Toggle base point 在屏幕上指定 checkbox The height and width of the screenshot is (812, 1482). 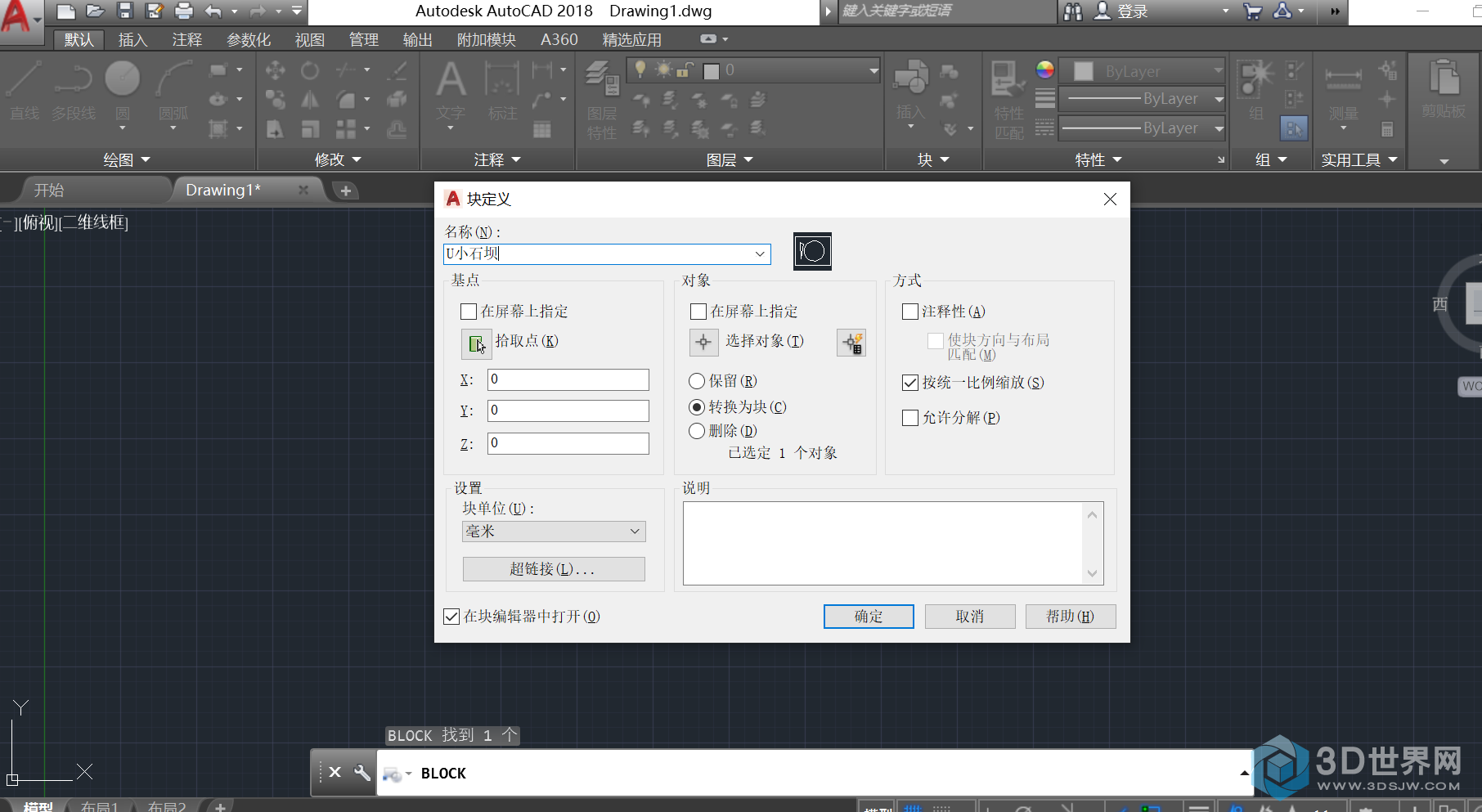click(469, 312)
